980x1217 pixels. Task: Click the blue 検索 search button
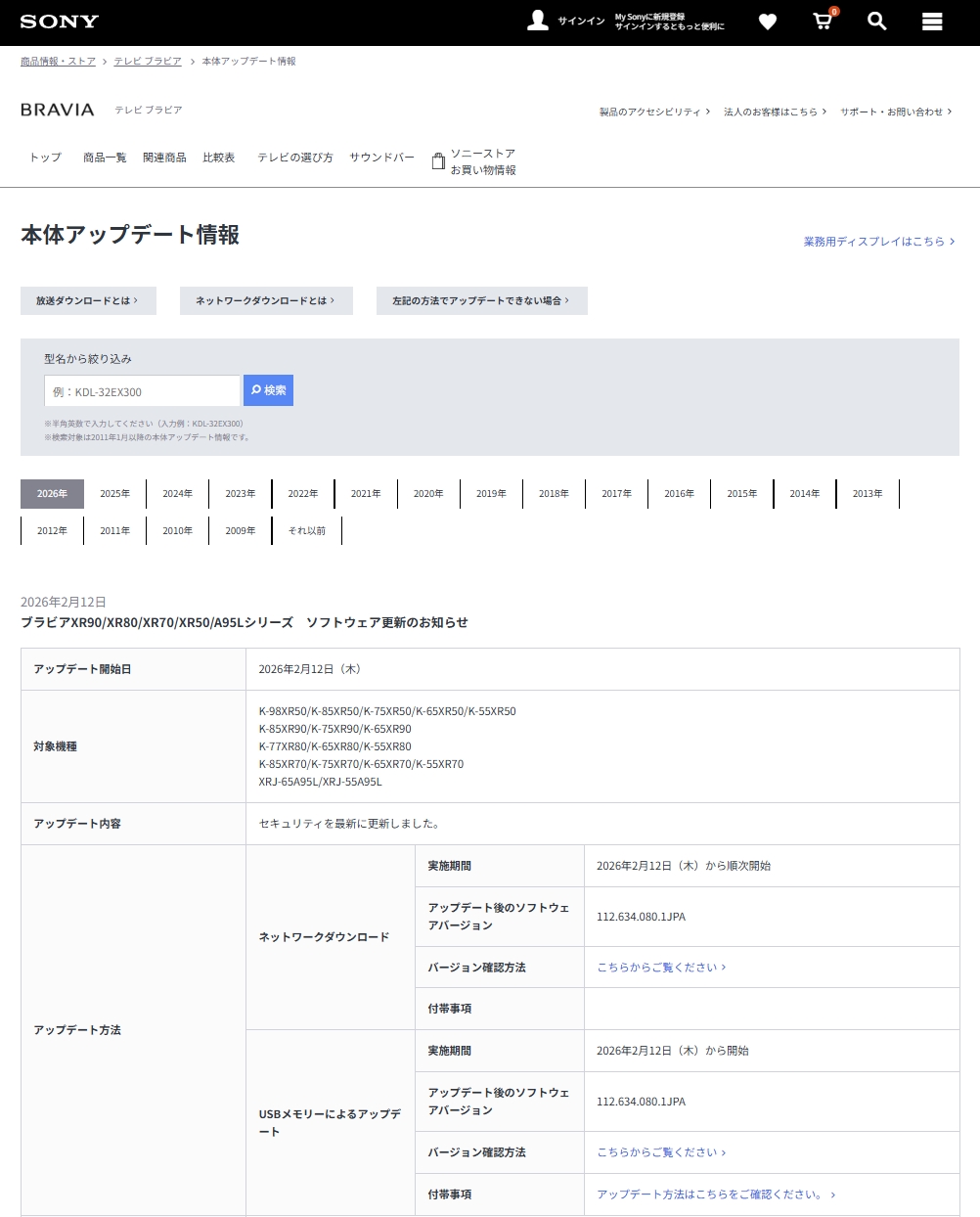point(268,390)
